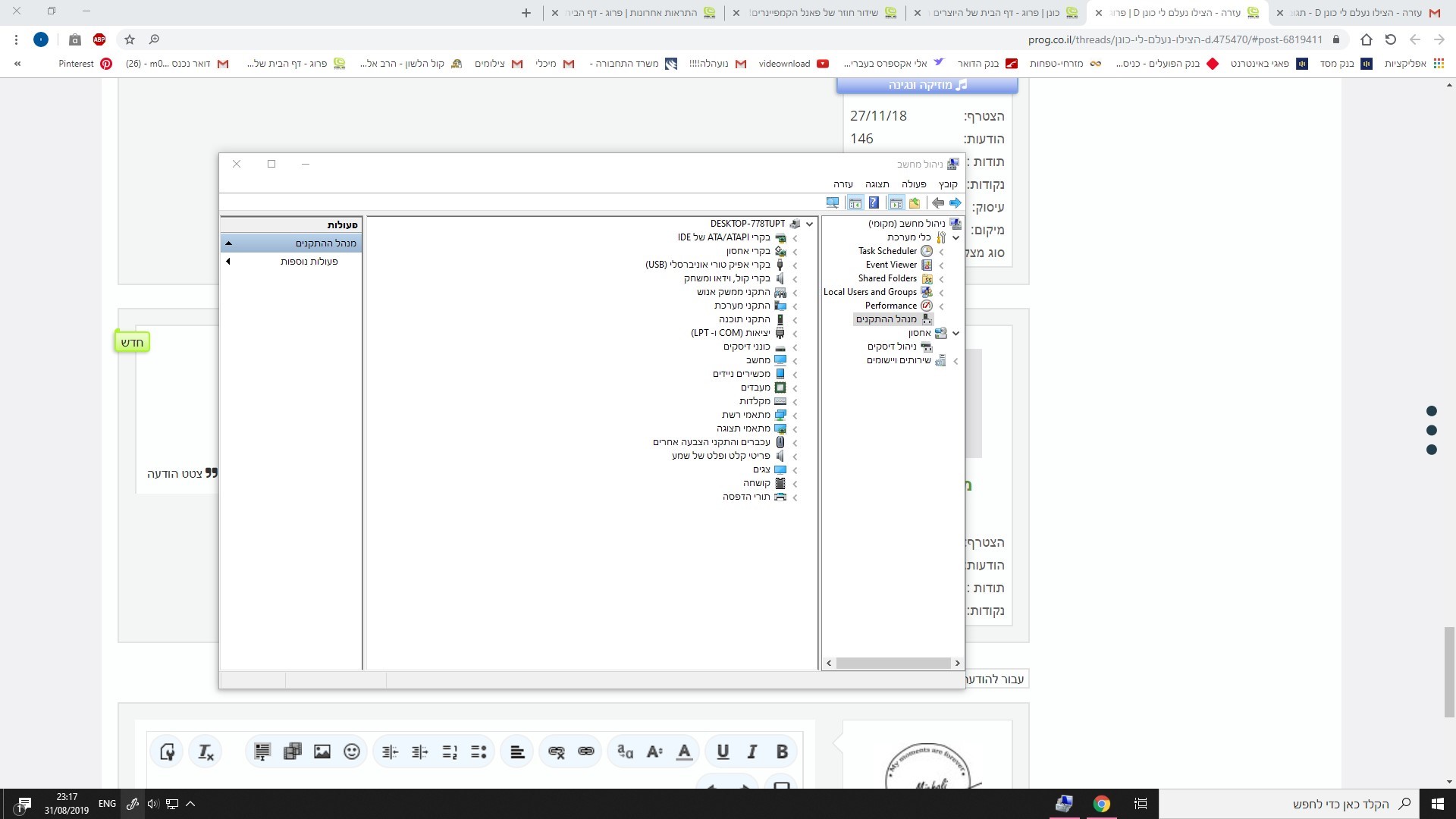Click the insert link icon in the editor

click(586, 752)
